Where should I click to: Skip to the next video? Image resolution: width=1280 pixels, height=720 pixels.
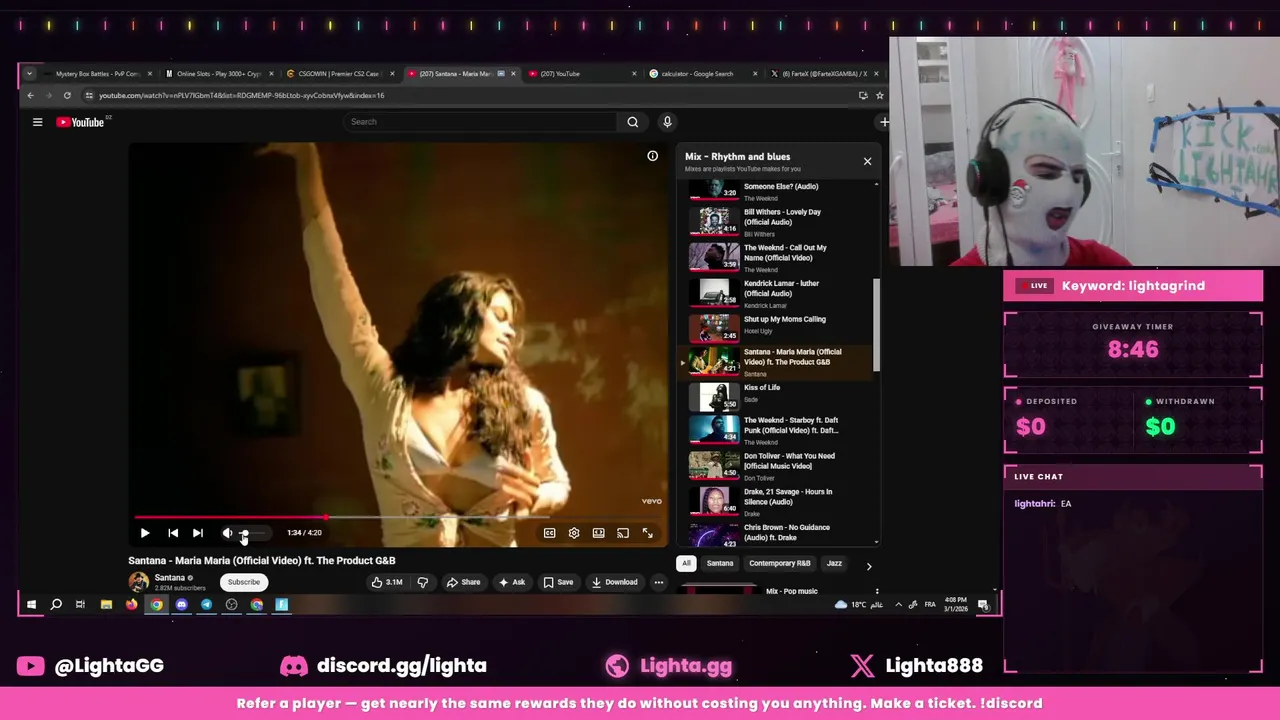coord(198,533)
